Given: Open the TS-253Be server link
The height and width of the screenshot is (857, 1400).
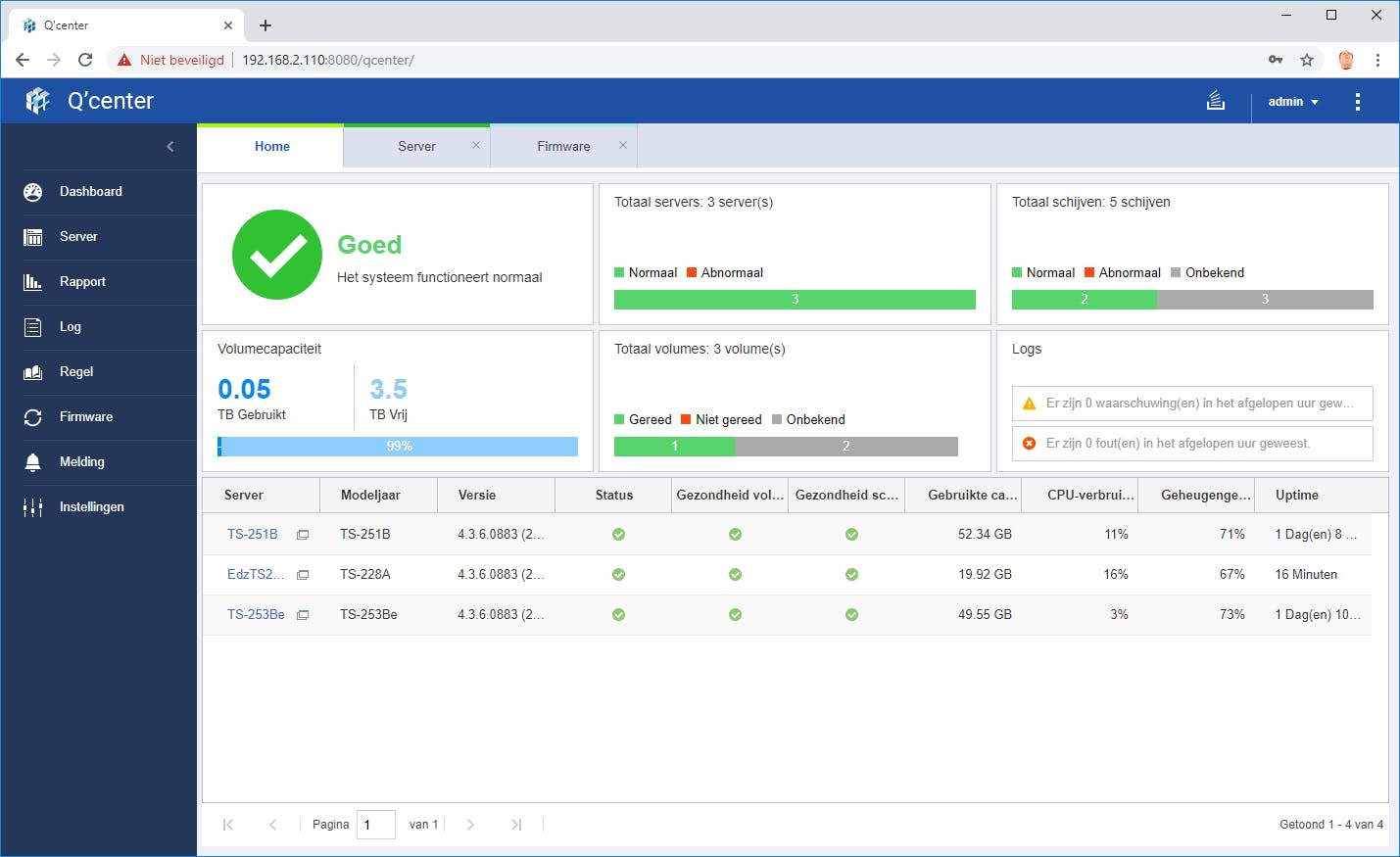Looking at the screenshot, I should pos(256,615).
